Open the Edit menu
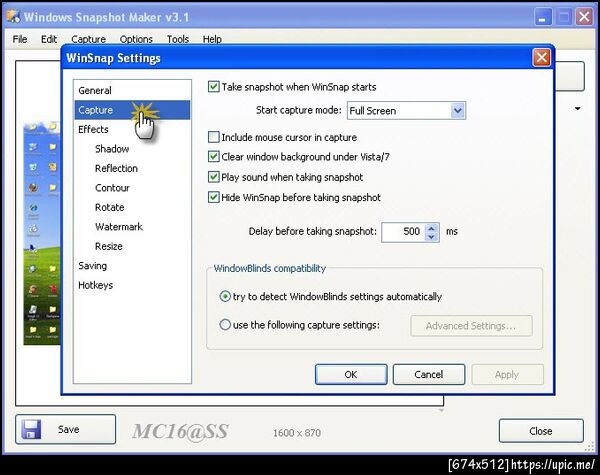 point(49,39)
